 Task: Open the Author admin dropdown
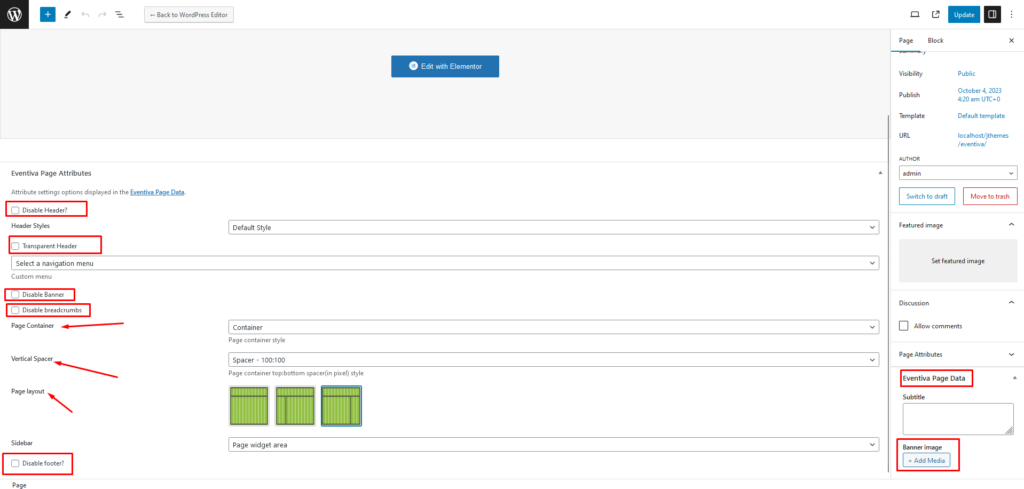point(958,173)
